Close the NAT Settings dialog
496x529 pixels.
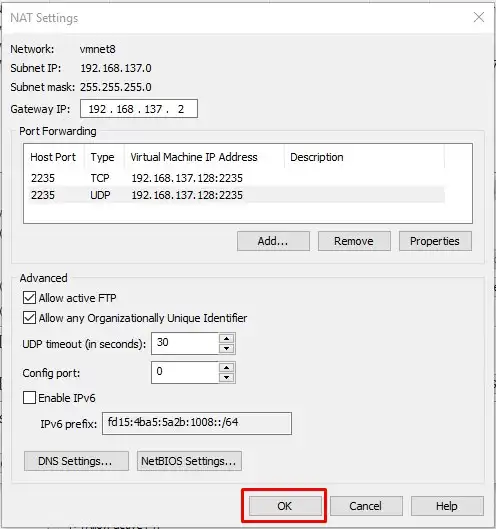click(x=478, y=17)
